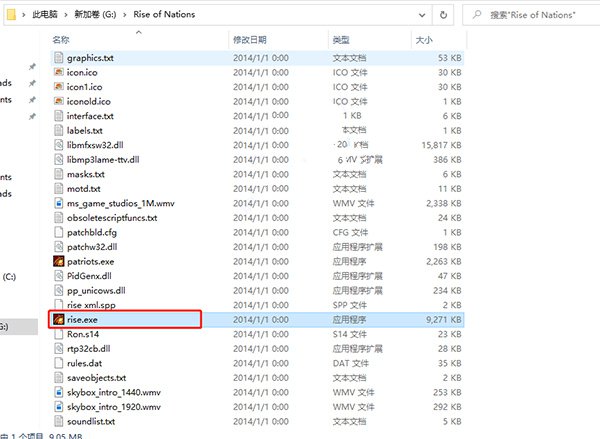
Task: Click the libmp3lame-ttv.dll file icon
Action: [59, 159]
